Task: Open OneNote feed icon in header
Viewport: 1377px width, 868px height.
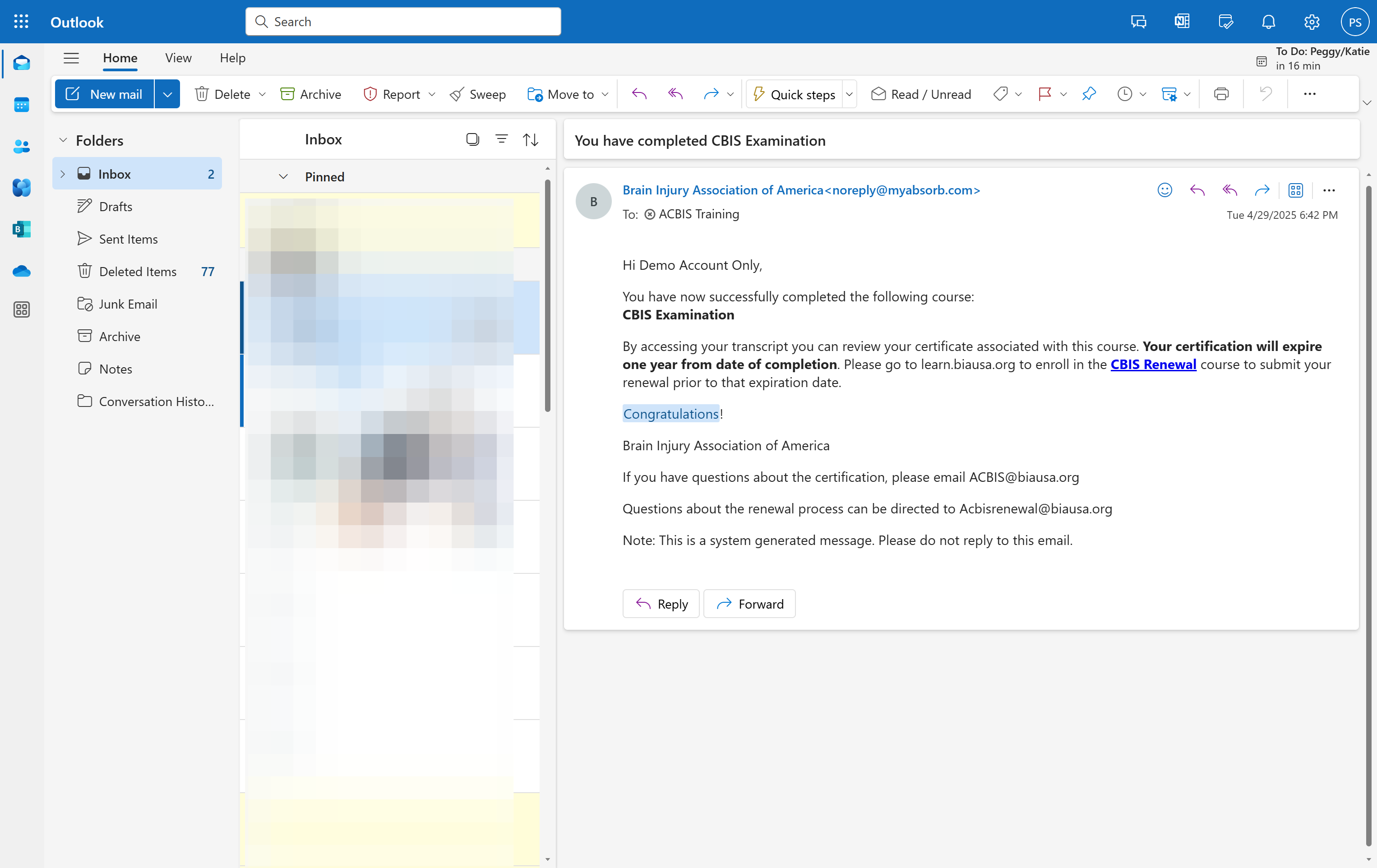Action: point(1182,22)
